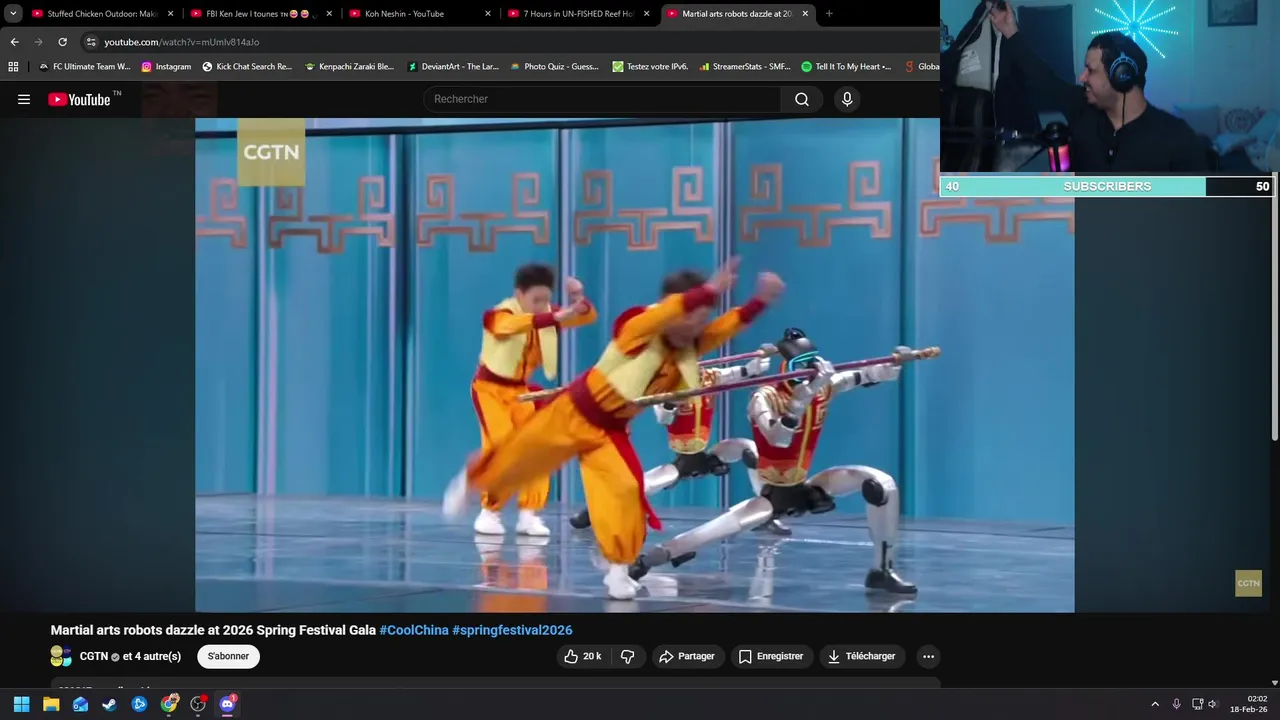This screenshot has width=1280, height=720.
Task: Expand hidden system tray icons
Action: [x=1155, y=704]
